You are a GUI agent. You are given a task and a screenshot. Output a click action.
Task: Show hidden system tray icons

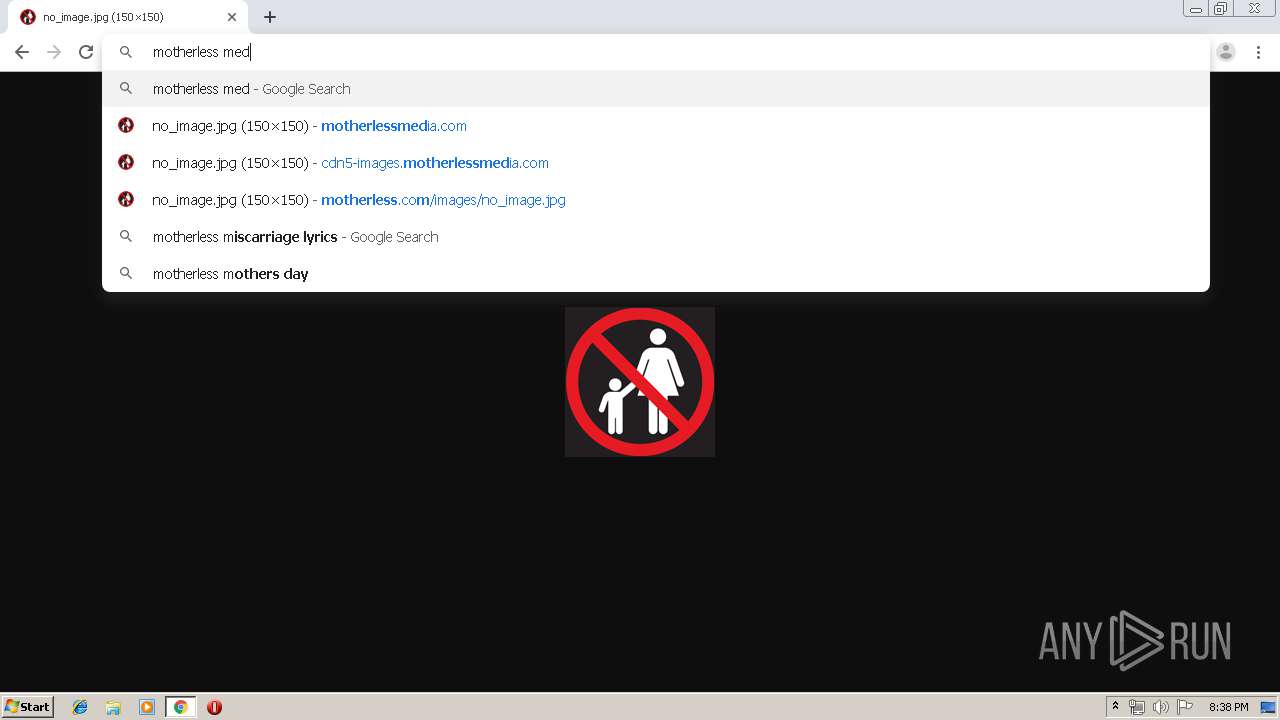click(1115, 707)
